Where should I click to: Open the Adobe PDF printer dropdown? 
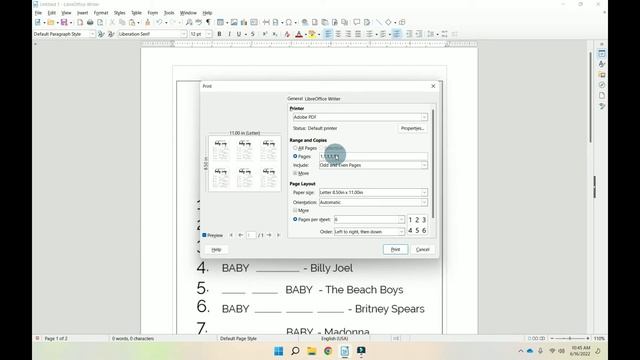(x=360, y=117)
